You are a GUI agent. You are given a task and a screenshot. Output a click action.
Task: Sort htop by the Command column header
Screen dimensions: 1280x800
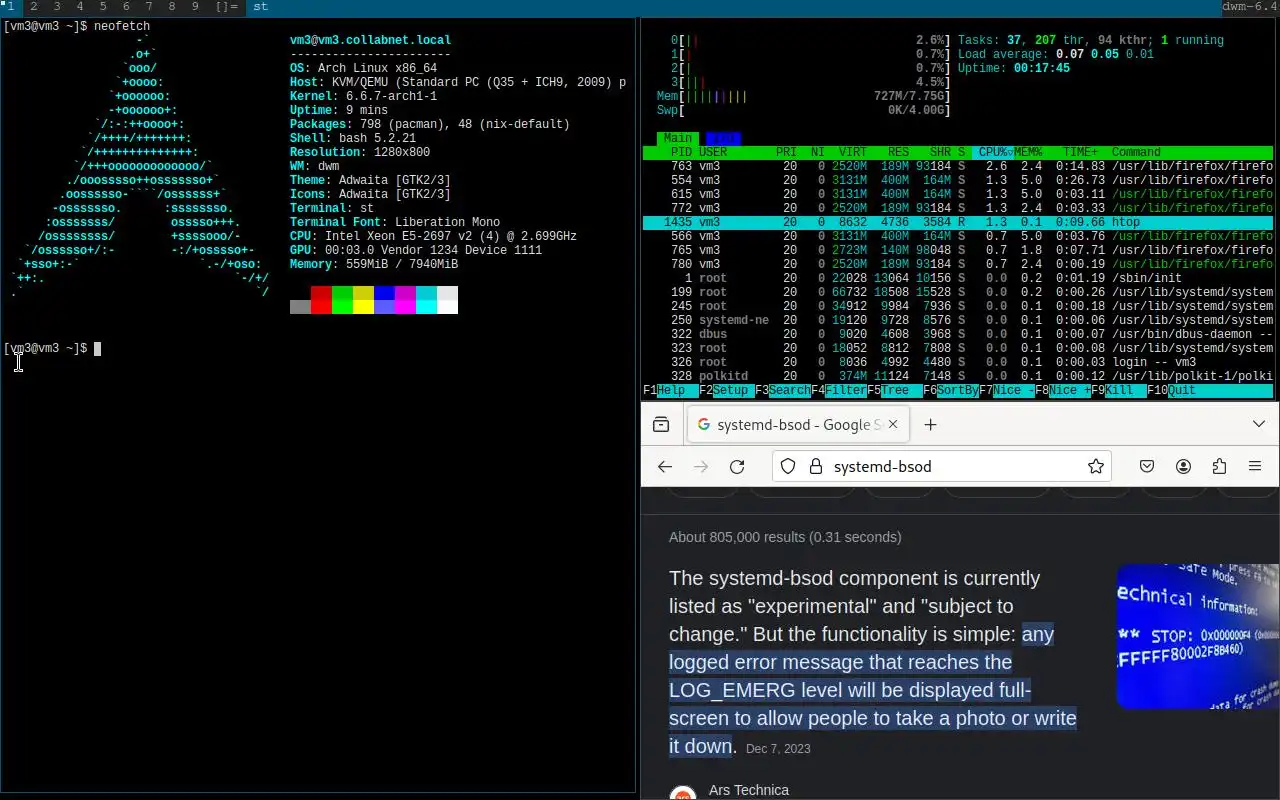click(x=1136, y=152)
